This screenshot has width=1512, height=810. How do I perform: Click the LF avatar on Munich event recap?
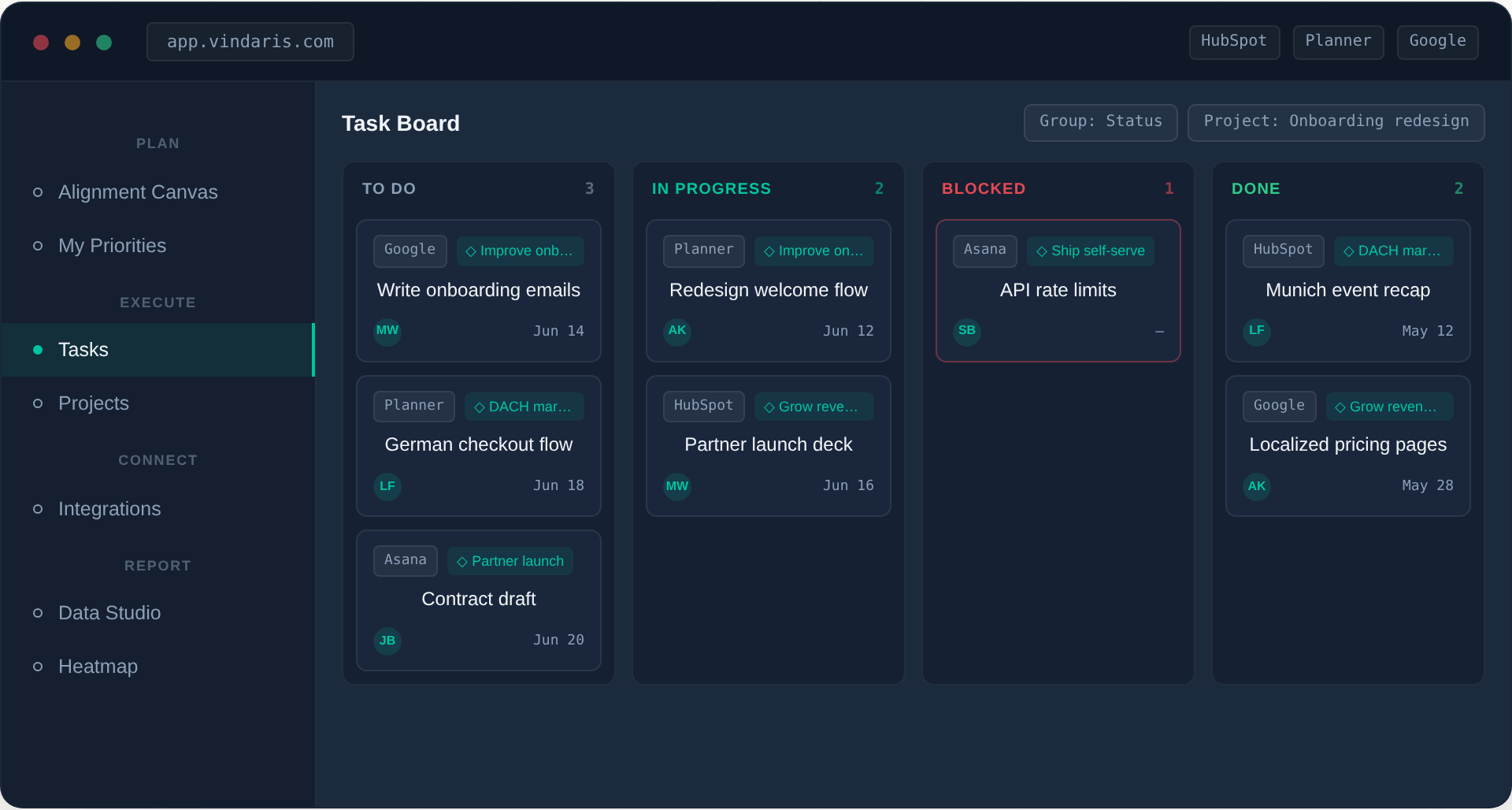[1257, 331]
